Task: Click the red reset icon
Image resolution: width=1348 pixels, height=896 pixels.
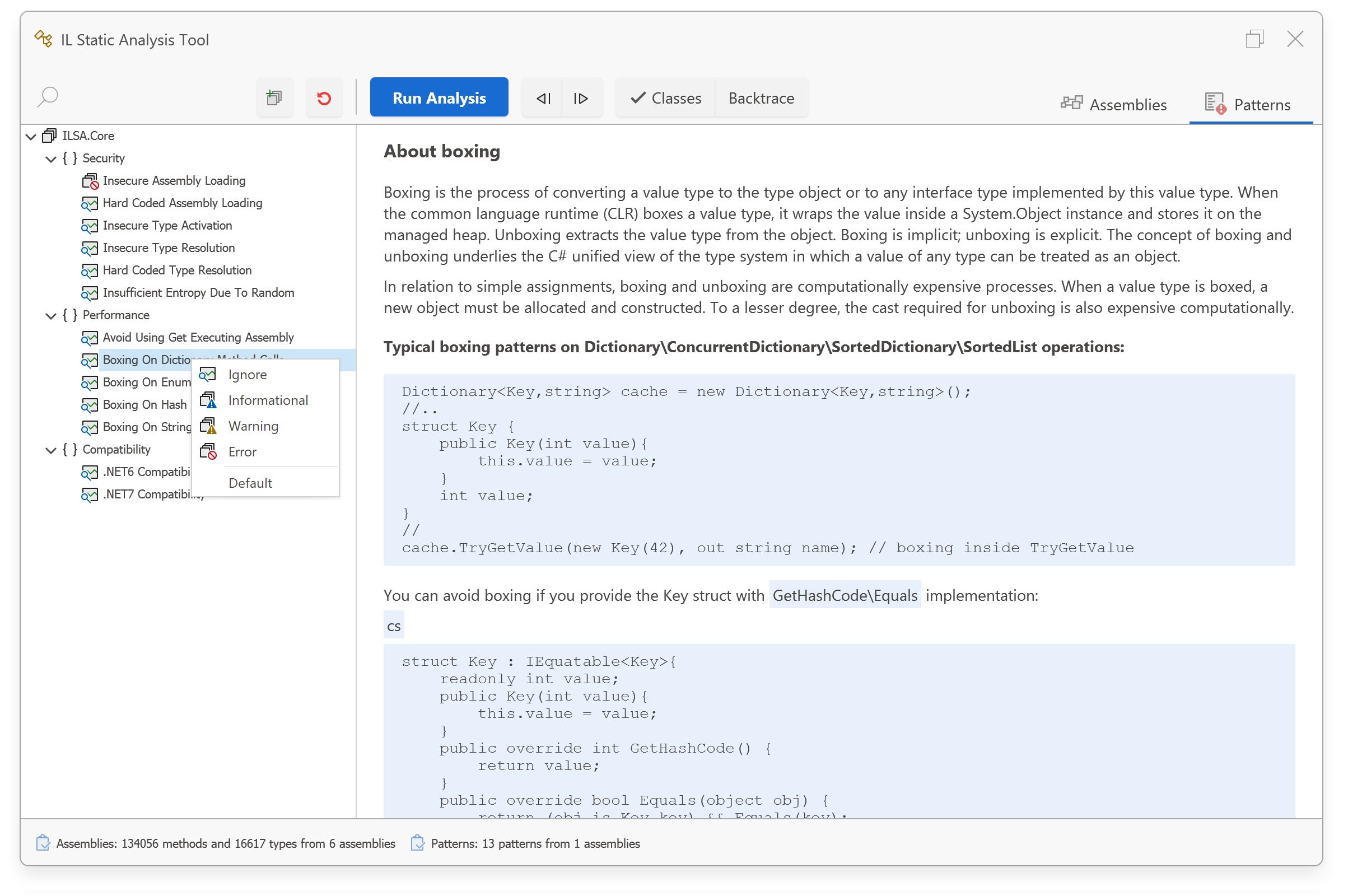Action: coord(324,97)
